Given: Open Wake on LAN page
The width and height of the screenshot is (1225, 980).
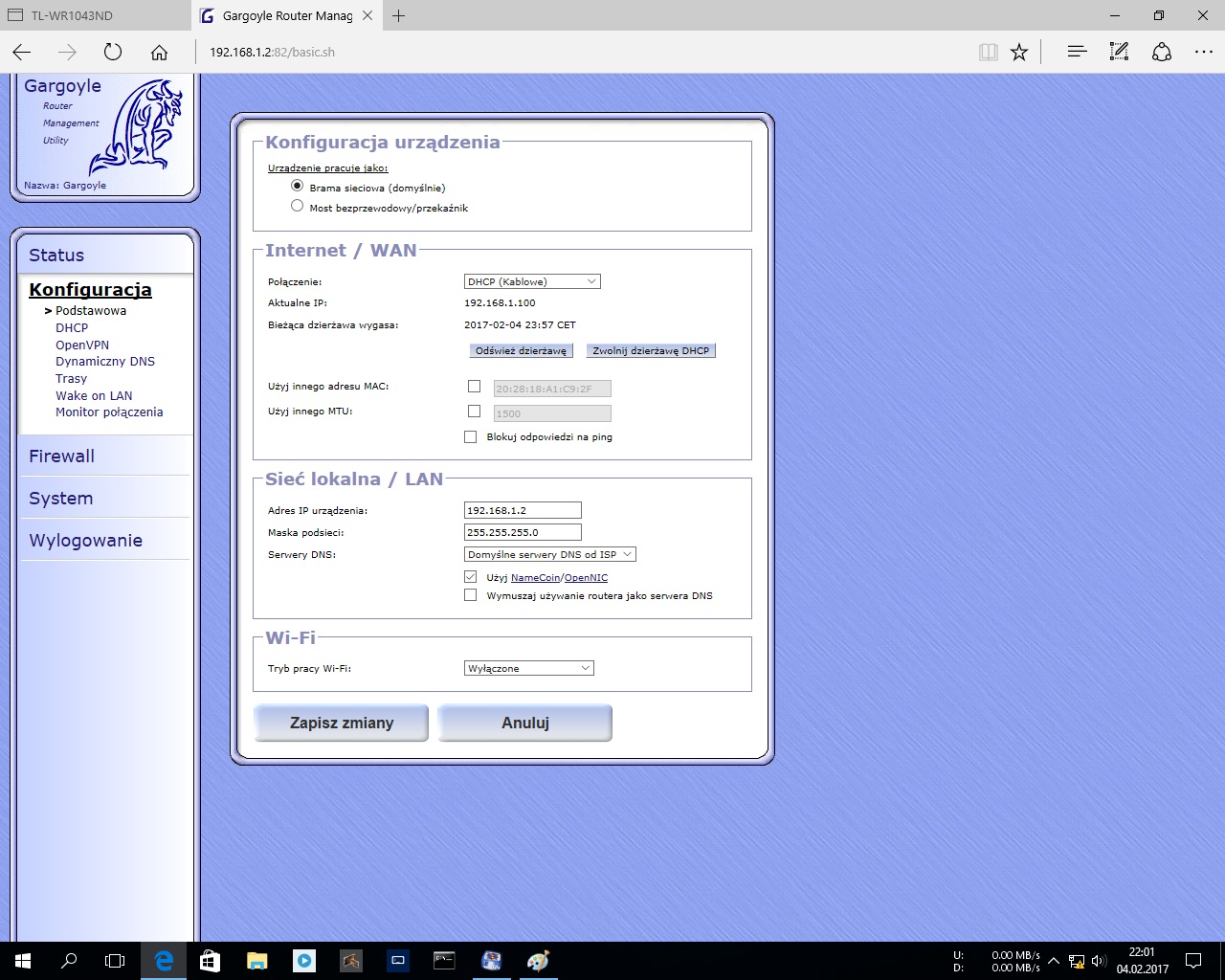Looking at the screenshot, I should (x=94, y=395).
